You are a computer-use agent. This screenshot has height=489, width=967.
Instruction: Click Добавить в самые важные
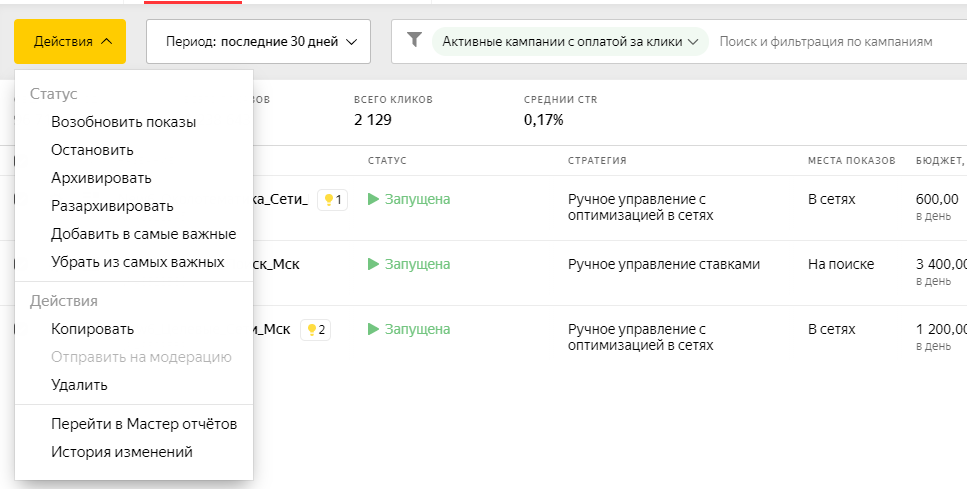pos(143,234)
